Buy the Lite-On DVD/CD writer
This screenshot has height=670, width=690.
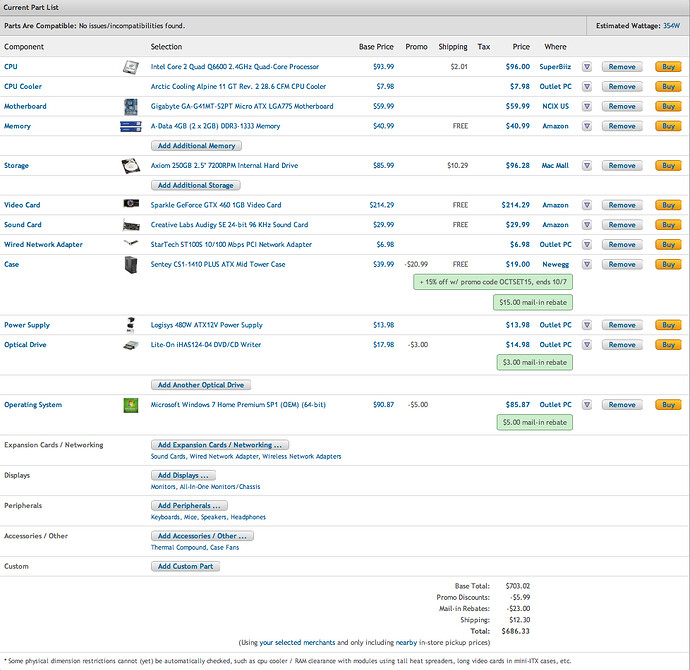pyautogui.click(x=668, y=345)
